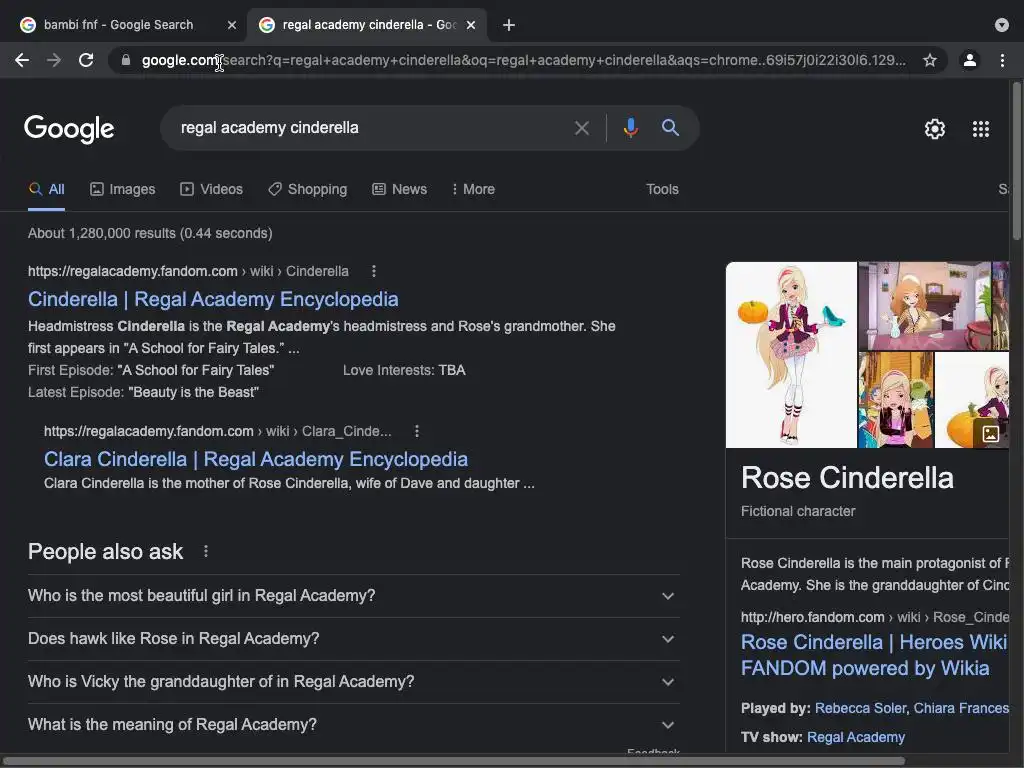The width and height of the screenshot is (1024, 768).
Task: Open the Google apps grid
Action: (981, 129)
